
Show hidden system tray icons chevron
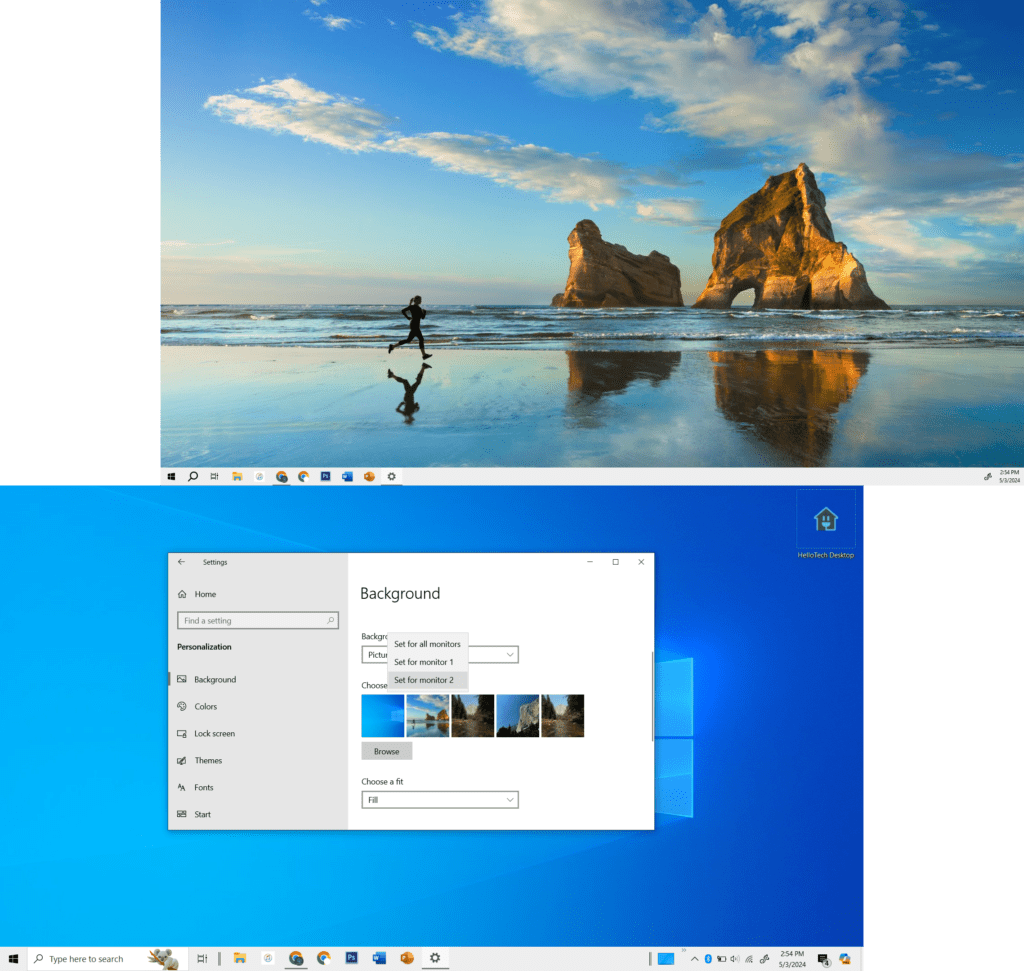click(x=694, y=959)
